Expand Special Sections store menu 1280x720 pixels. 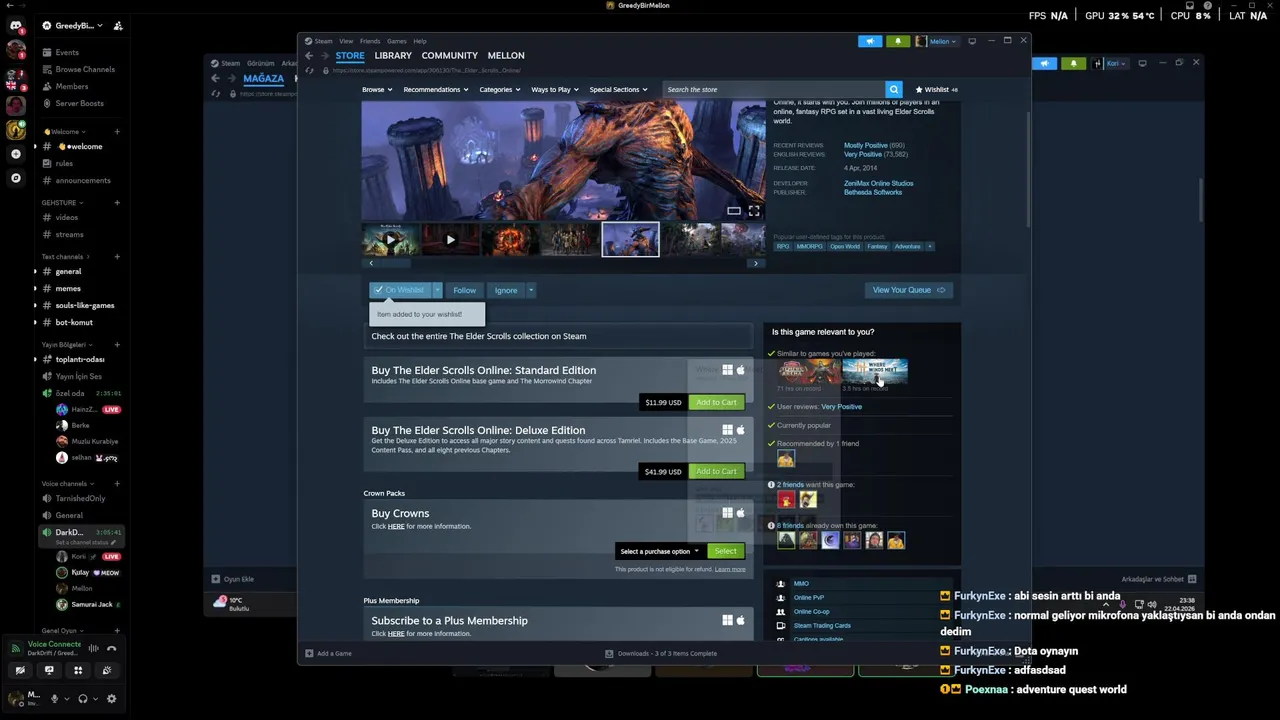tap(618, 90)
